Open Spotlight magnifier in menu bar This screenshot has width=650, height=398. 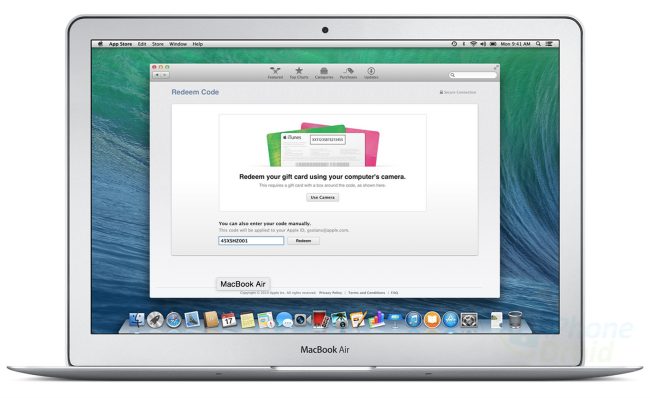538,44
